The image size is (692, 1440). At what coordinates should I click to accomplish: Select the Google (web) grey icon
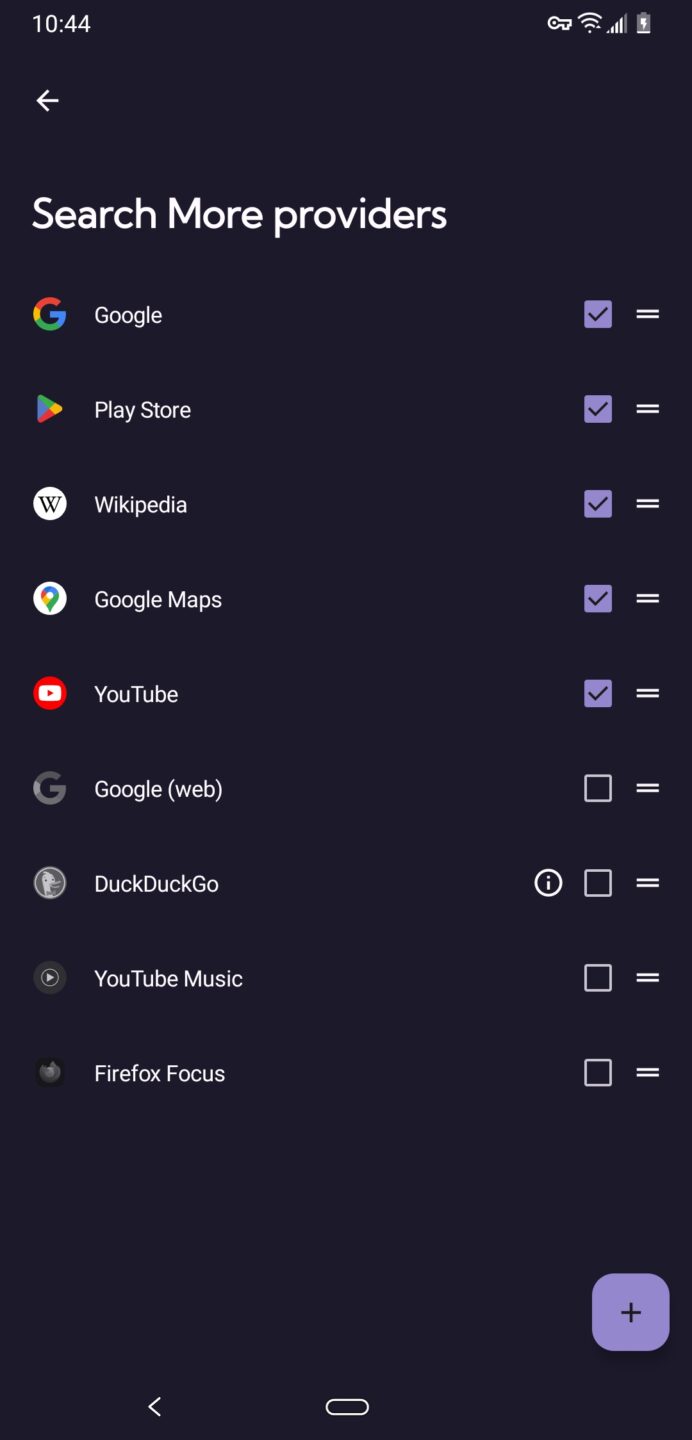click(49, 788)
